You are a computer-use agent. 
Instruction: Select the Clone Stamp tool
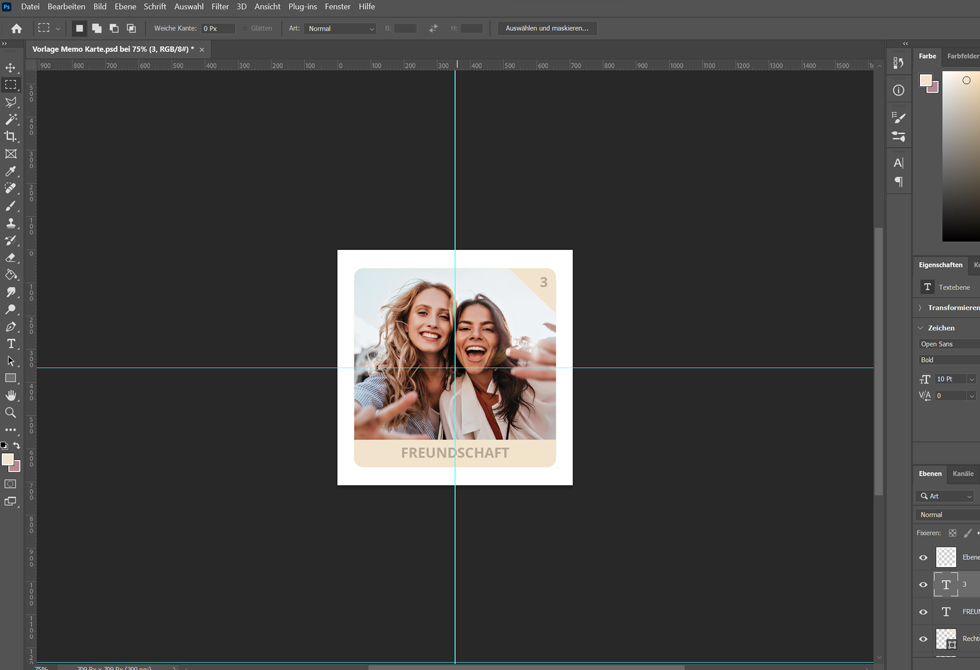tap(11, 223)
